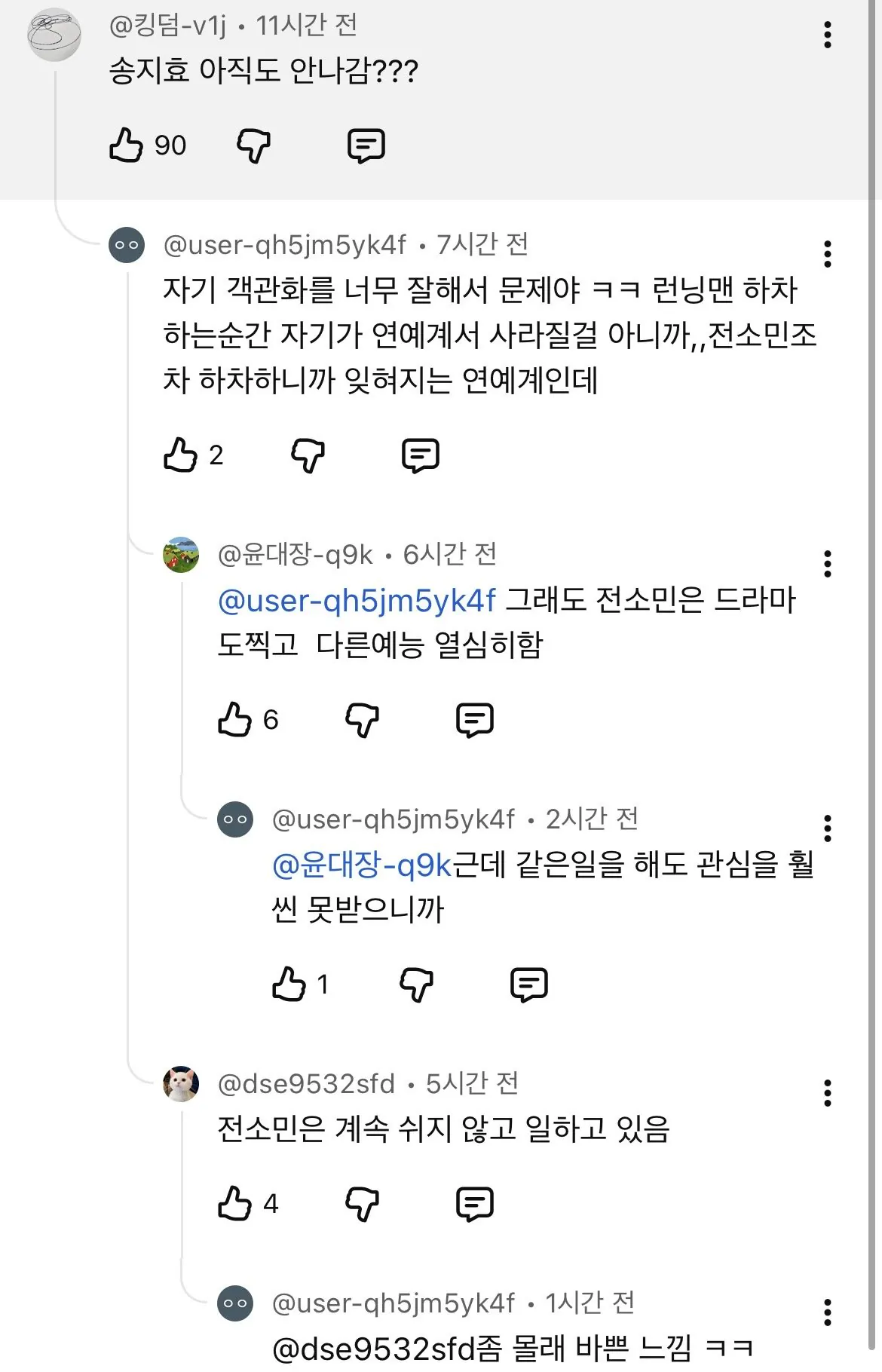Viewport: 882px width, 1372px height.
Task: Reply to the top comment asking about 송지효
Action: [x=366, y=145]
